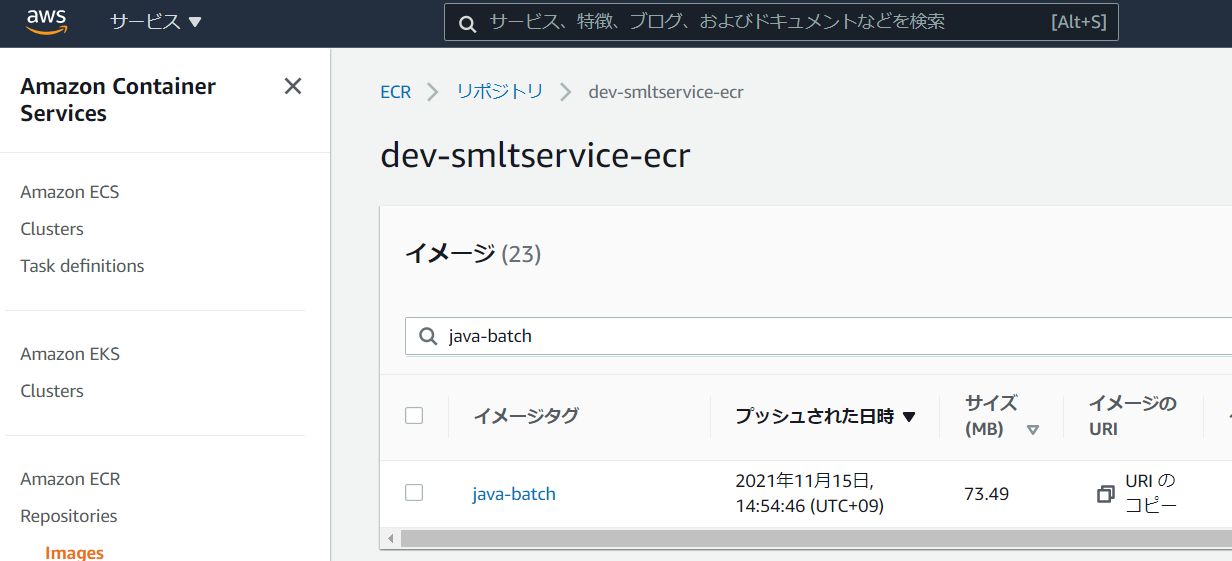Click the magnifier icon in top search bar

tap(467, 23)
